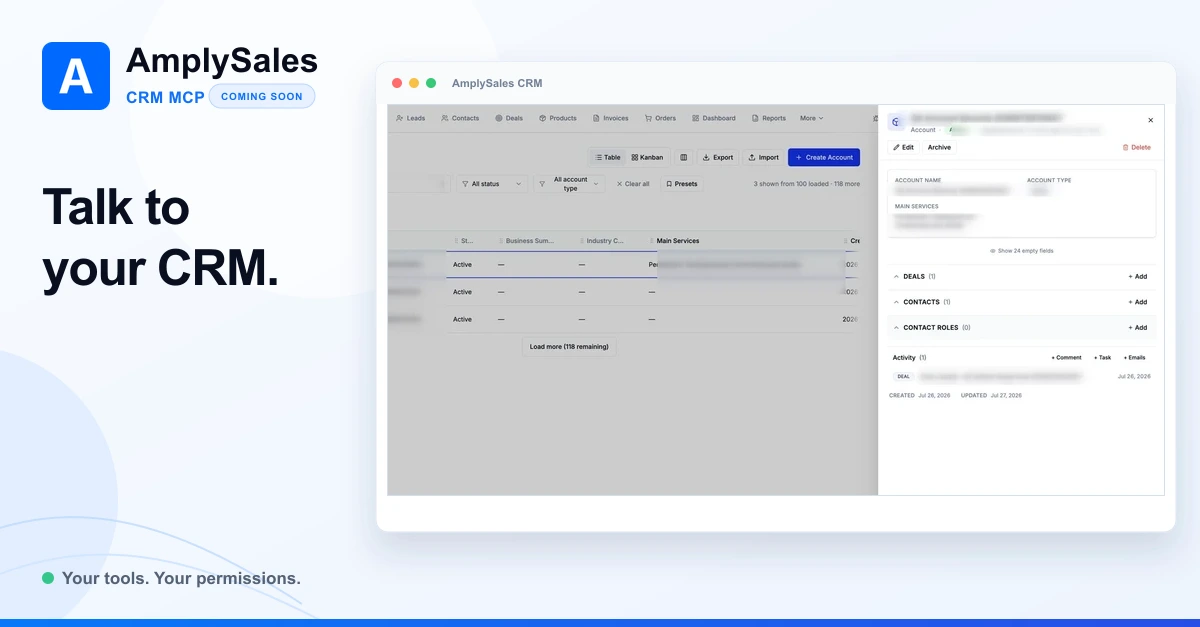Add a contact via CONTACTS + Add

tap(1137, 302)
